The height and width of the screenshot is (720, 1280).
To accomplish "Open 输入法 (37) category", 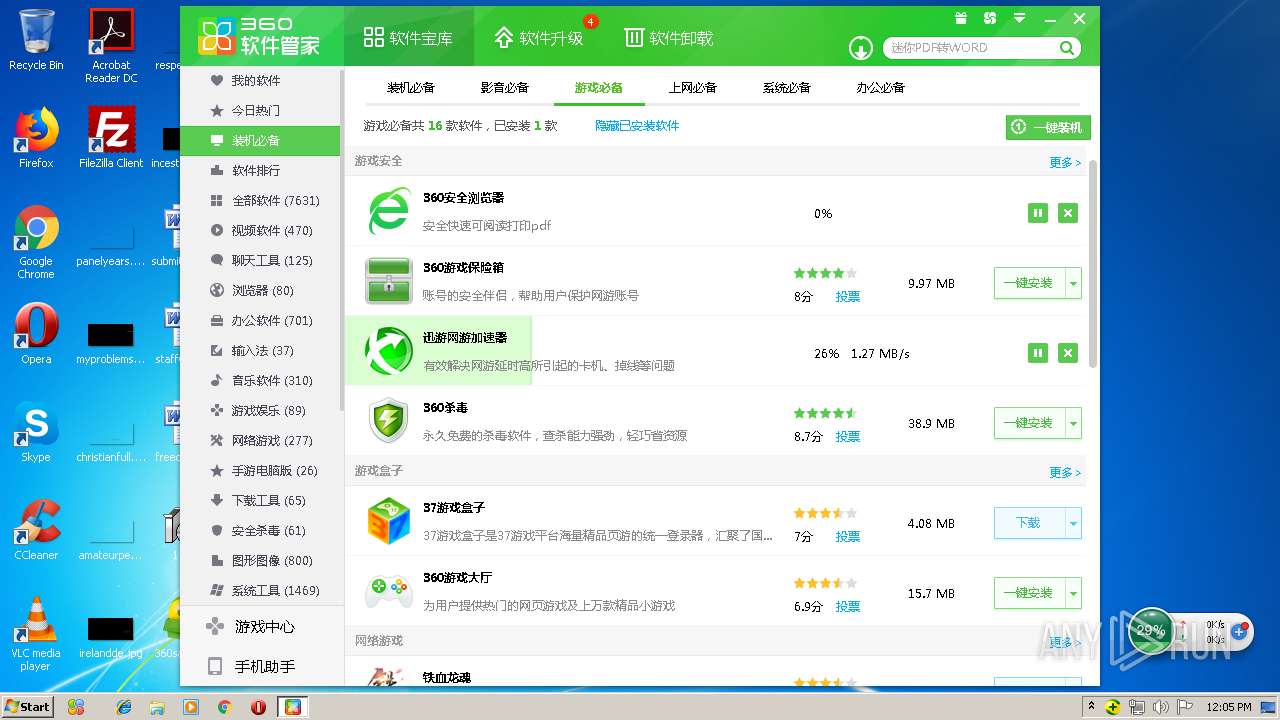I will [x=260, y=350].
